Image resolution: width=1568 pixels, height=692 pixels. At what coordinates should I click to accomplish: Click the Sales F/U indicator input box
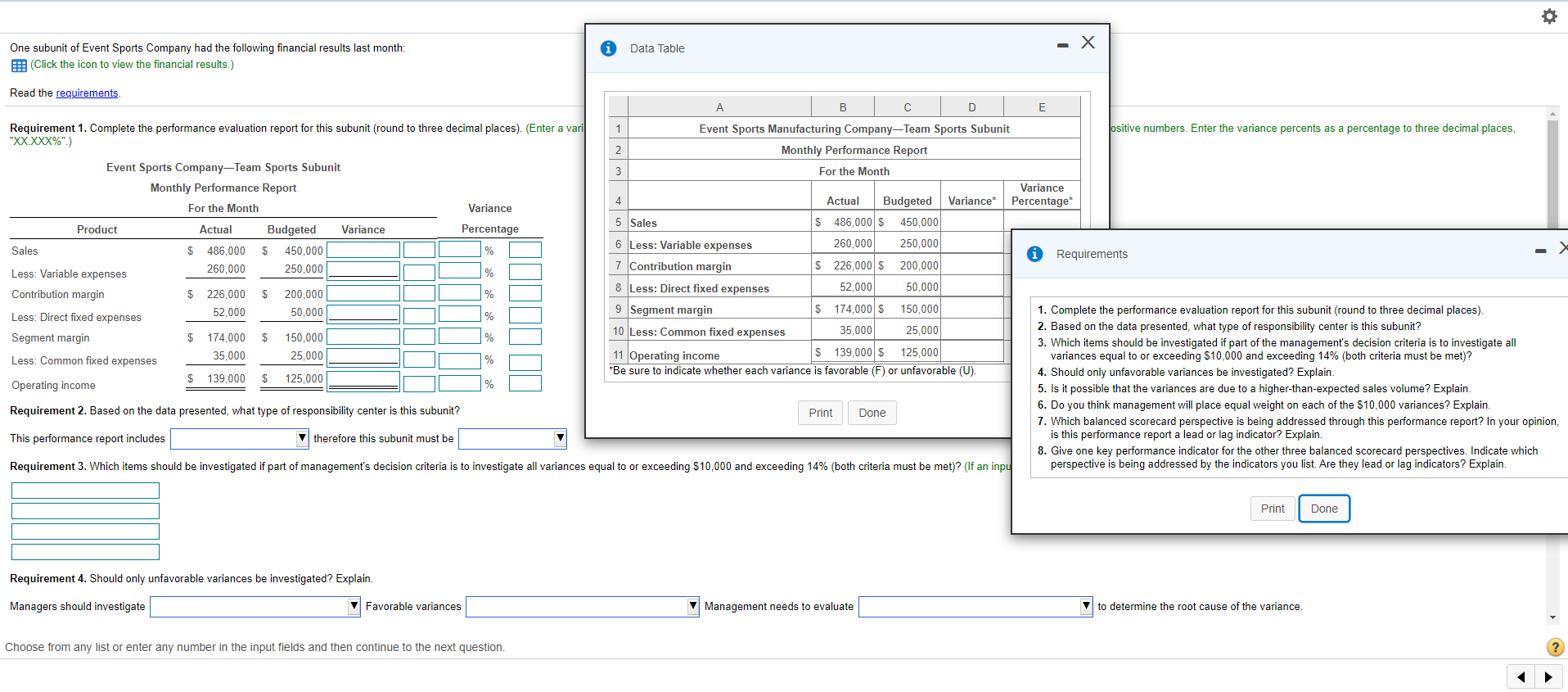[x=419, y=250]
